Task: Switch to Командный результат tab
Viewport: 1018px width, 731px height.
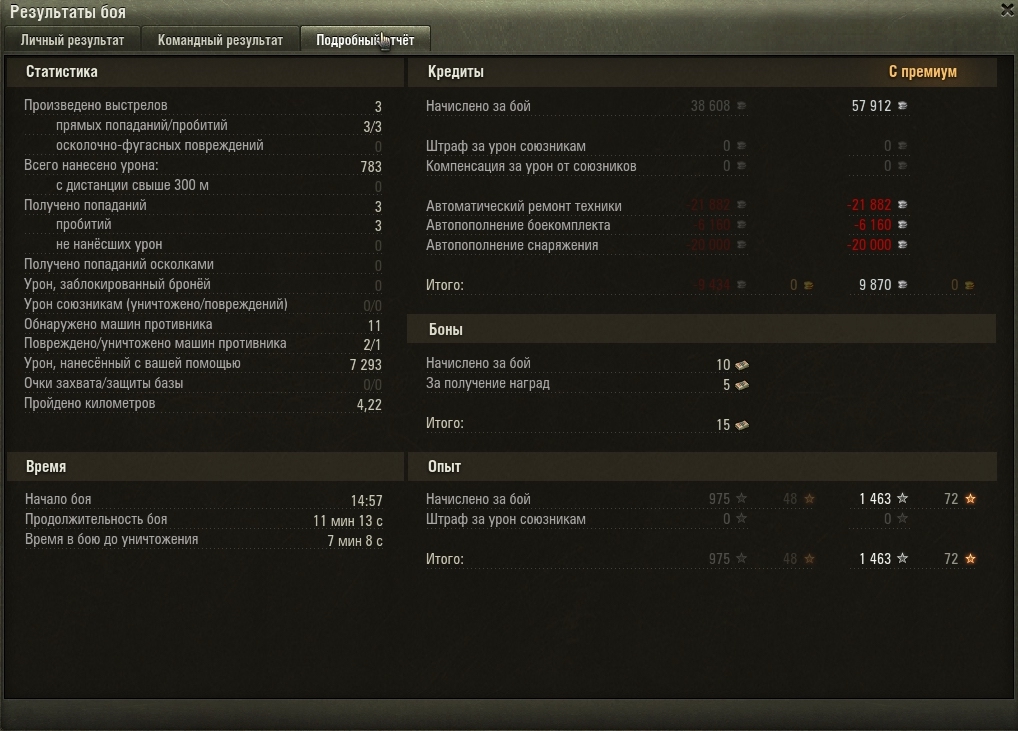Action: (x=220, y=40)
